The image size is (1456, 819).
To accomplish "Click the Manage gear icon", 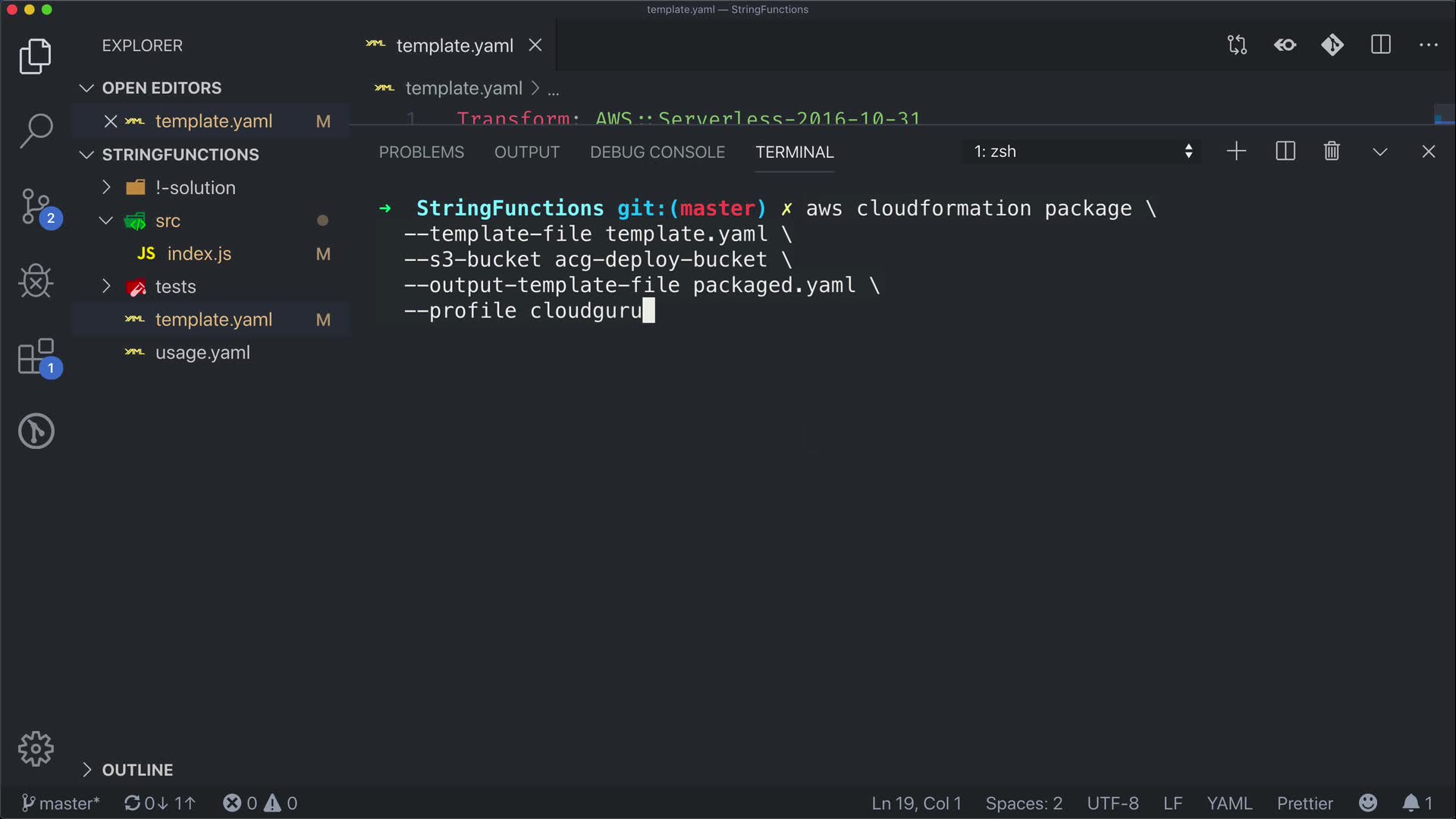I will click(36, 749).
